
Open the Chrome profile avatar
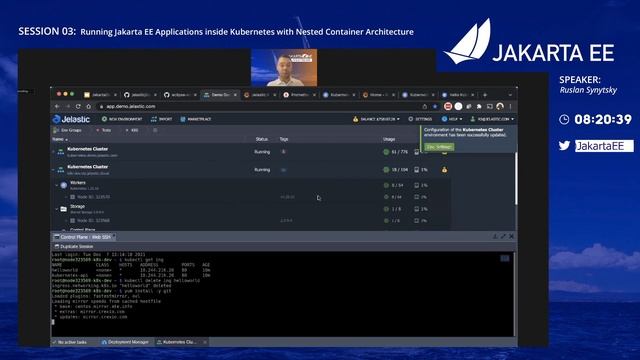point(500,107)
